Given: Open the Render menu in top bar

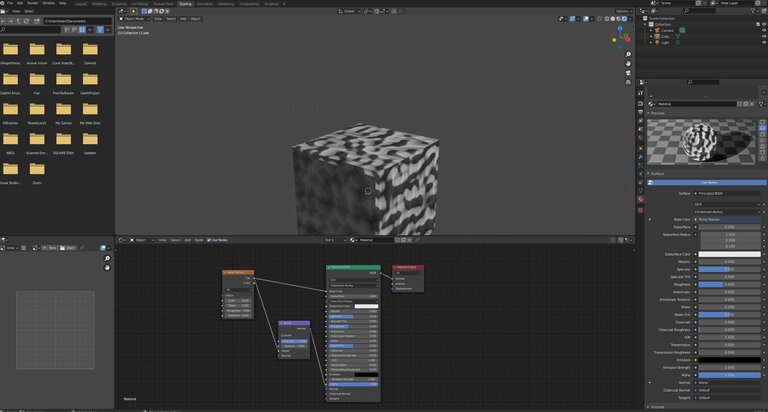Looking at the screenshot, I should tap(33, 3).
